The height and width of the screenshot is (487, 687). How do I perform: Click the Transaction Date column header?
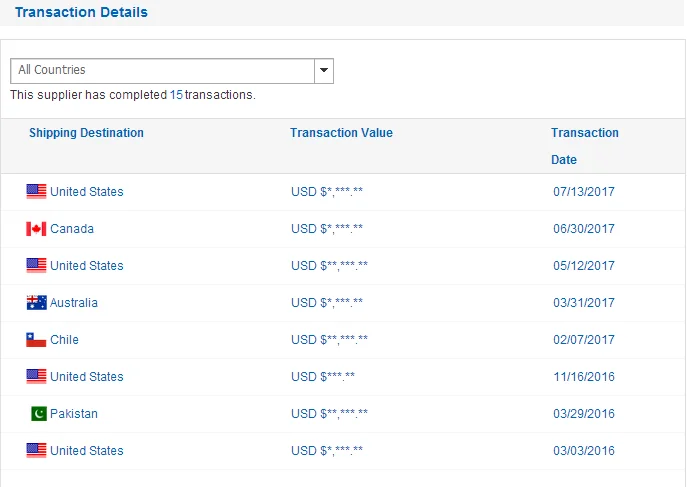point(584,145)
